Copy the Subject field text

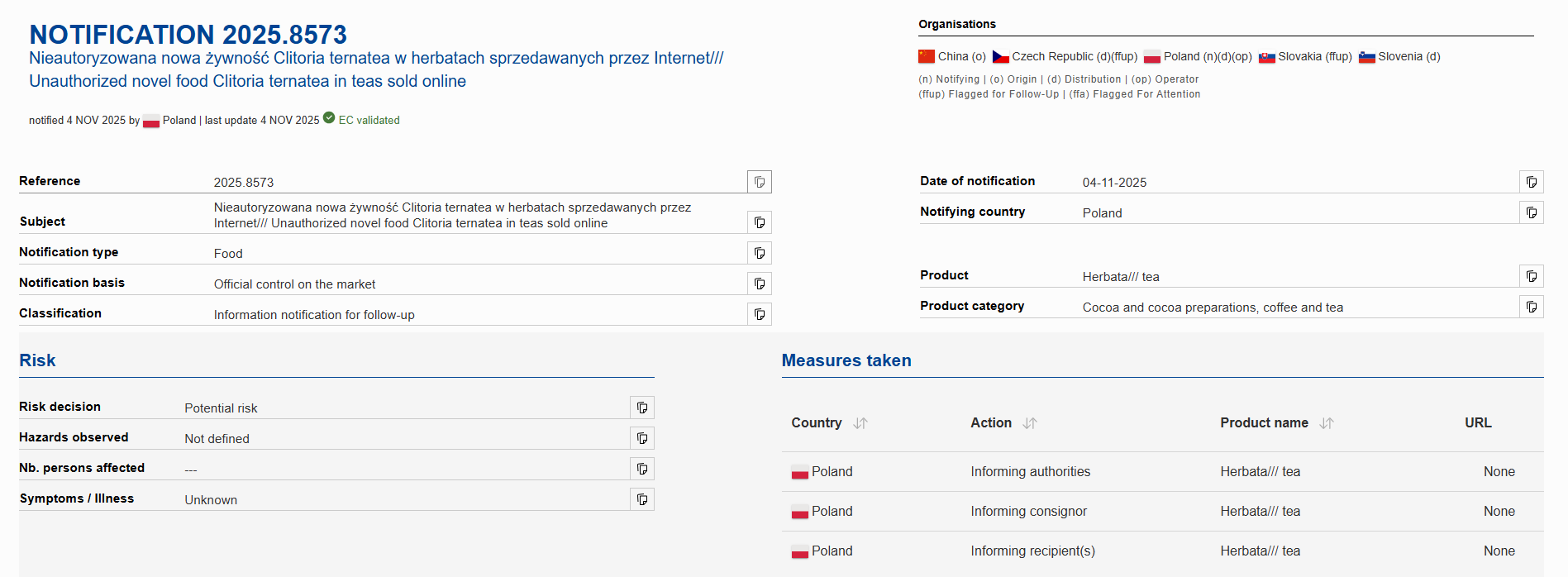[759, 222]
